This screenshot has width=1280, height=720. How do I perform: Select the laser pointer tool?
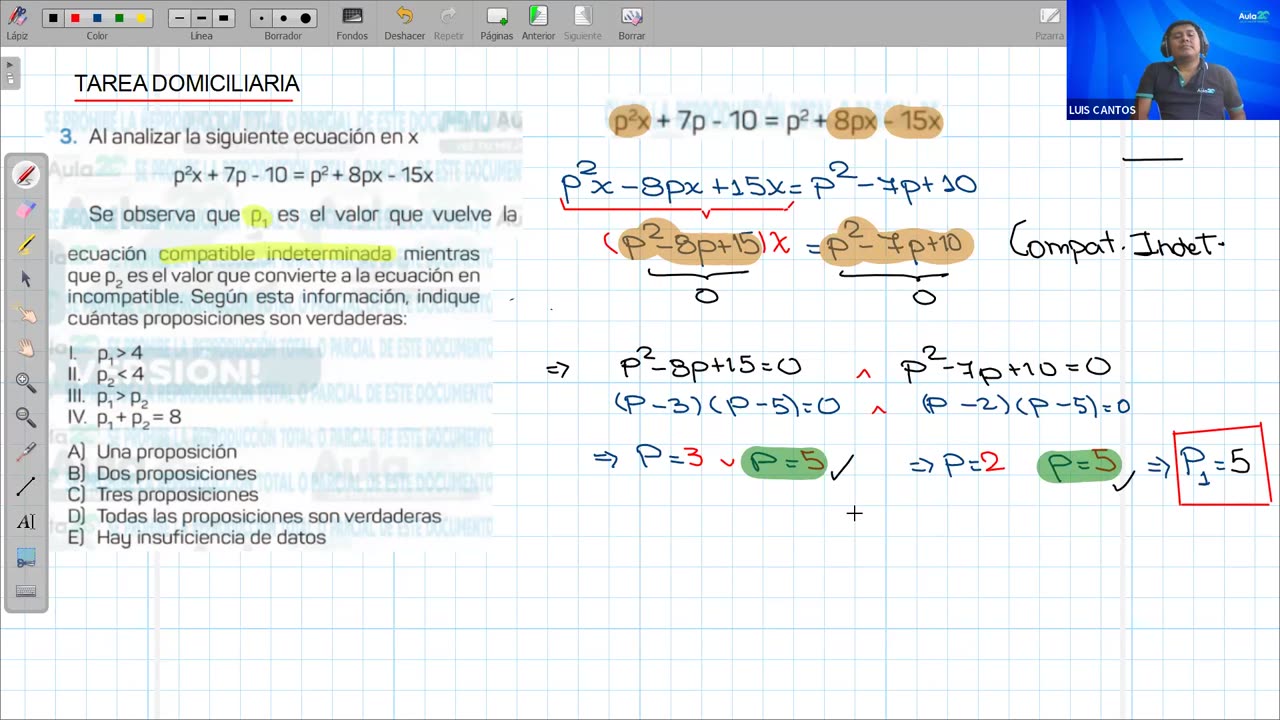point(26,452)
